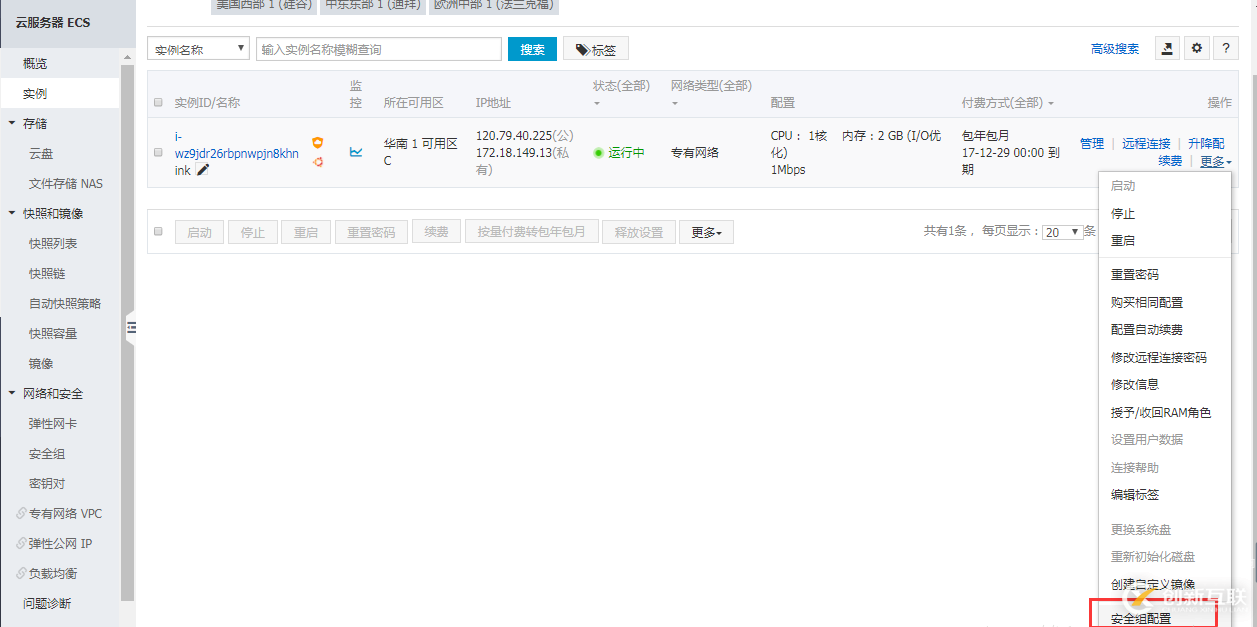Screen dimensions: 1257x627
Task: Click the chain link icon beside 负载均衡
Action: (x=21, y=574)
